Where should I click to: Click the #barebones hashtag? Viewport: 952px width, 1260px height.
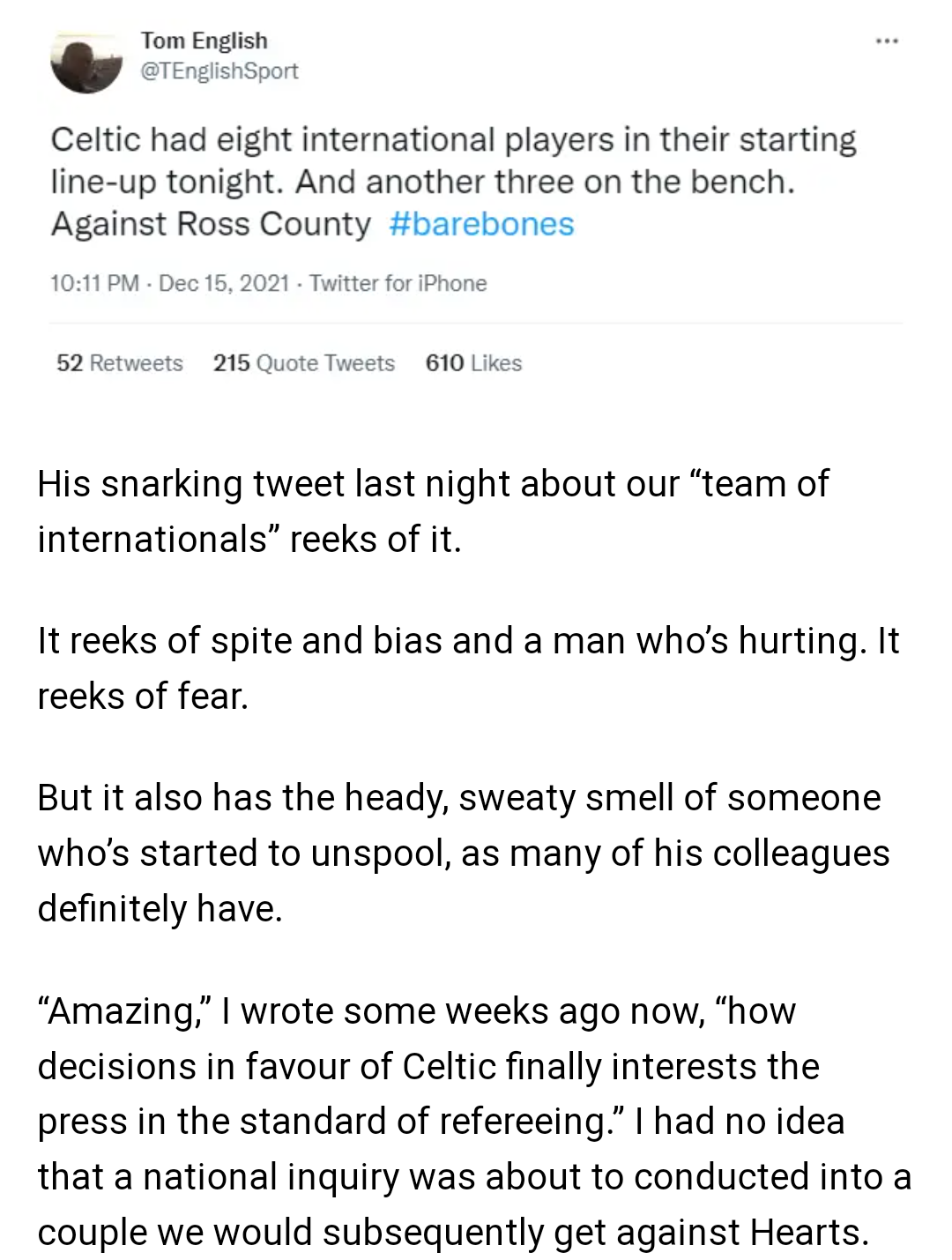pos(481,224)
